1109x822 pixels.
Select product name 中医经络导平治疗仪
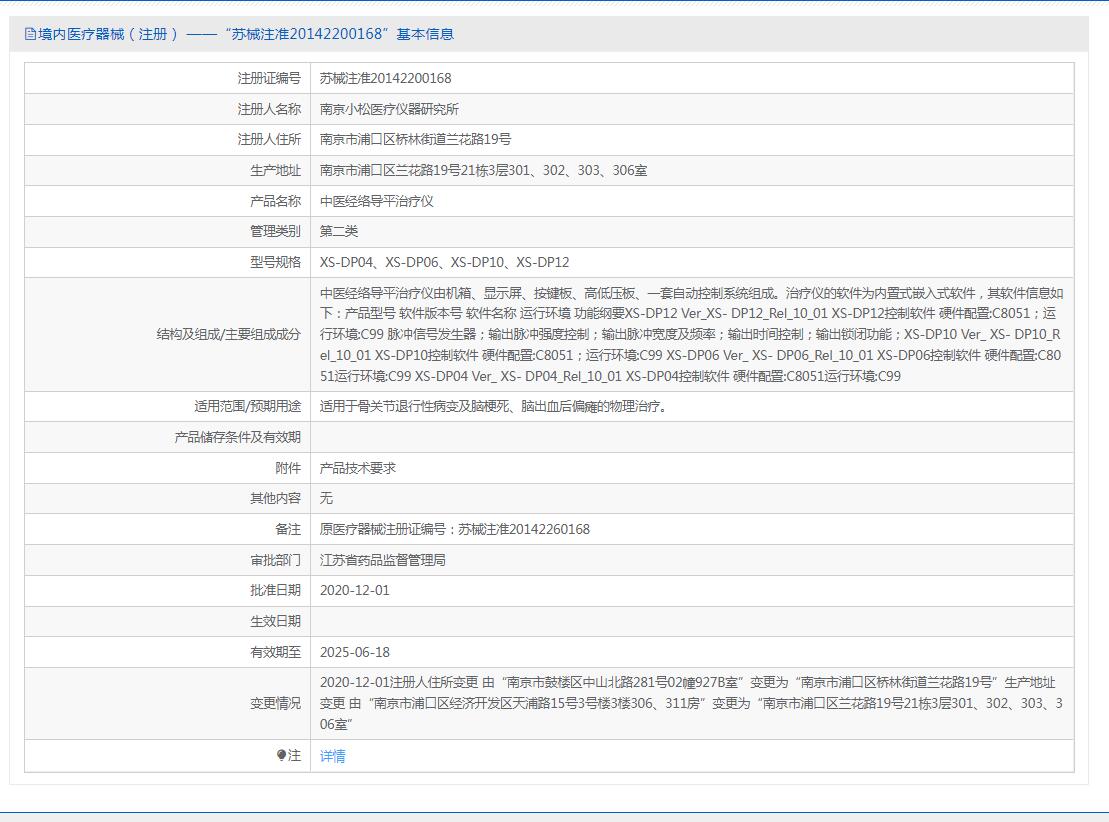[376, 201]
